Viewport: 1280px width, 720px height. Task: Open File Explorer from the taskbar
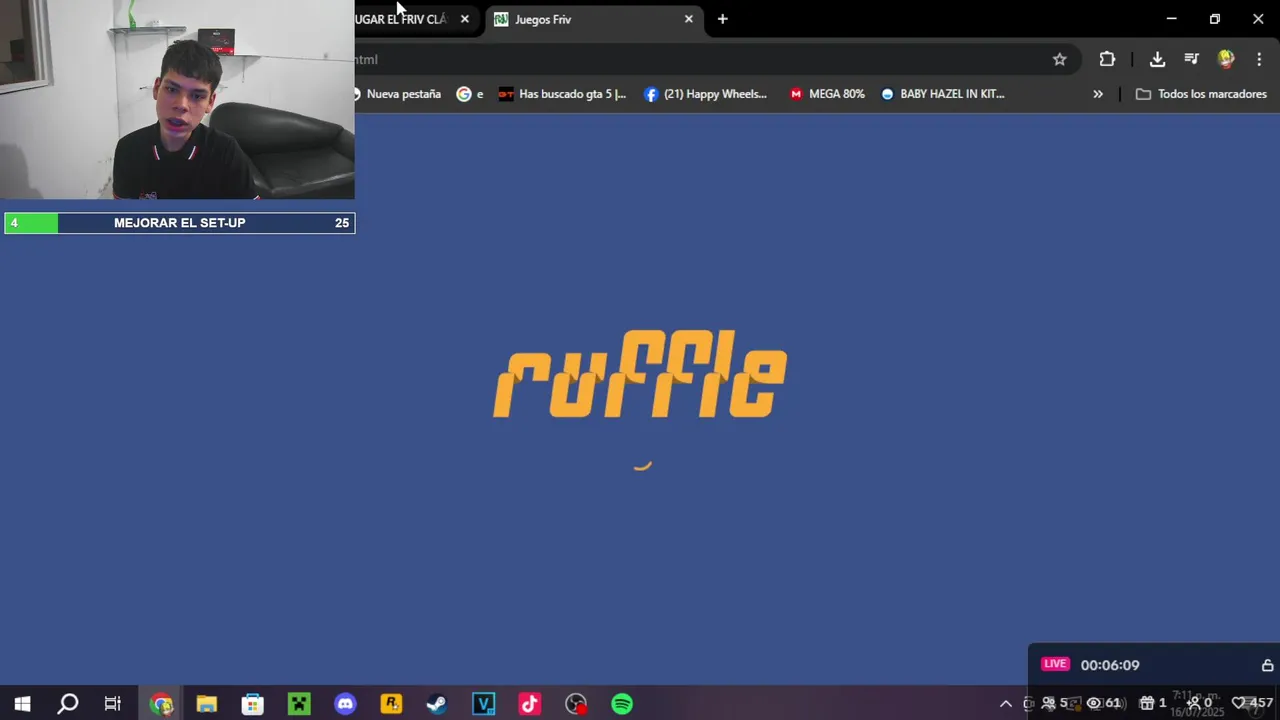pyautogui.click(x=207, y=704)
